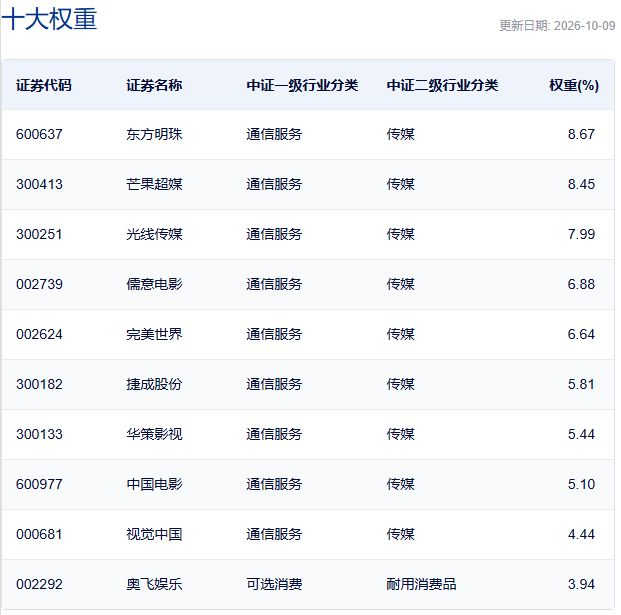Select security name 华策影视
The width and height of the screenshot is (621, 615).
(x=154, y=434)
